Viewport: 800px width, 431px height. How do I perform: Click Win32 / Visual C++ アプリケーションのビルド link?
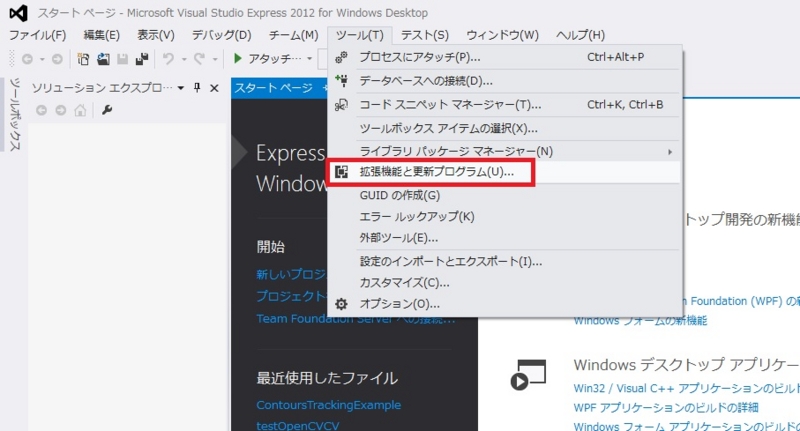[x=686, y=388]
